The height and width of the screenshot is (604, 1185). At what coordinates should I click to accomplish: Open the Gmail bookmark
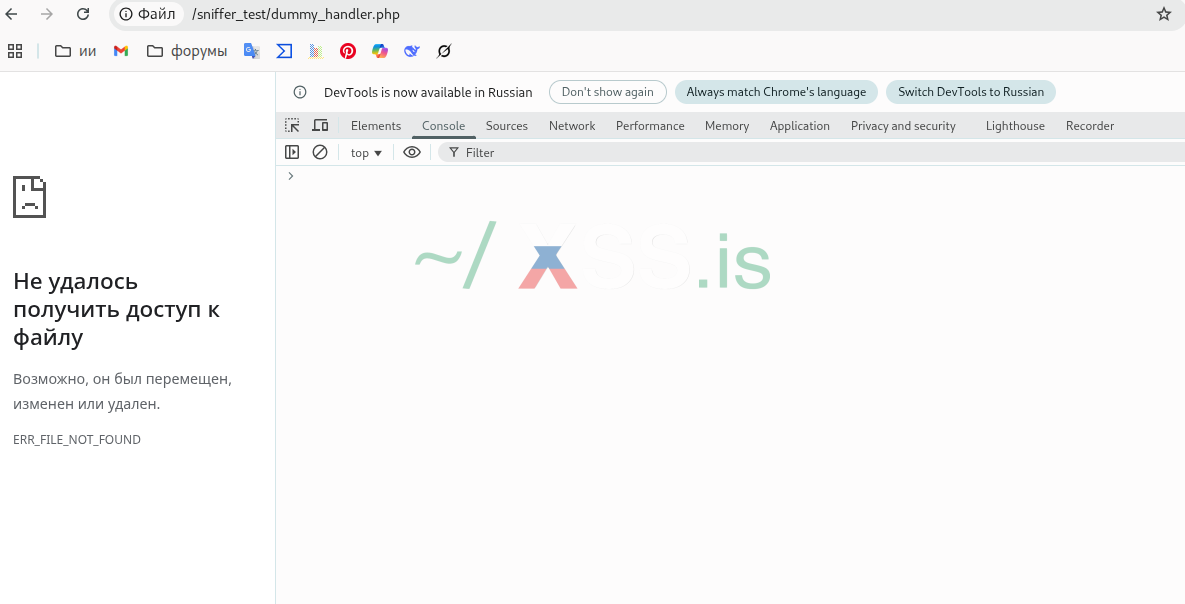(121, 51)
